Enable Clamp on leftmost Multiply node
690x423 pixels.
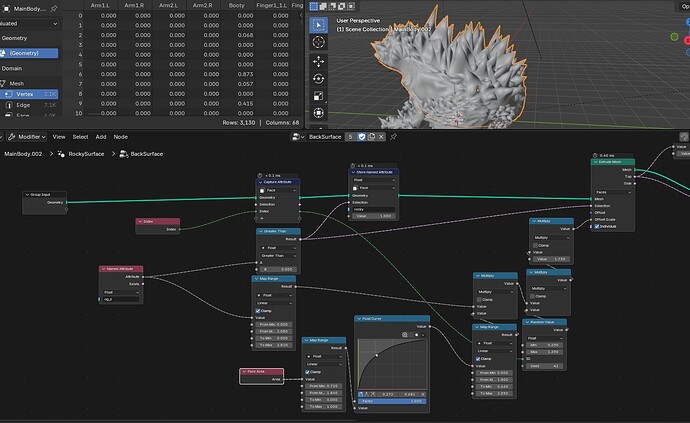click(480, 300)
